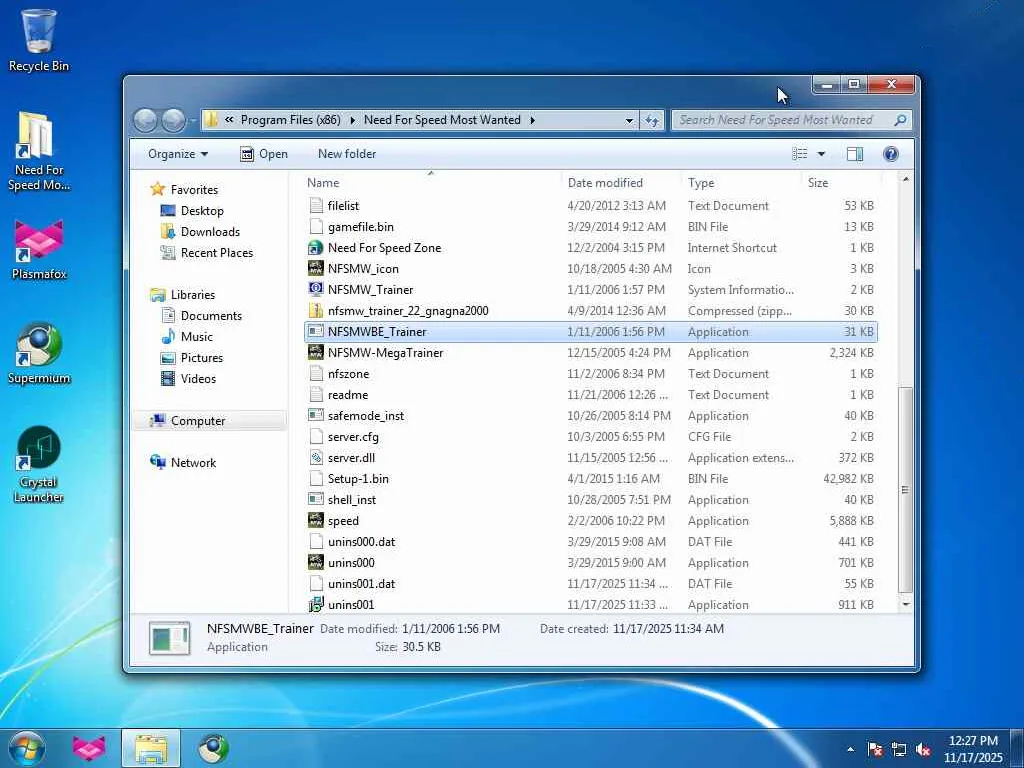Click the NFSMWBE_Trainer details pane thumbnail
Screen dimensions: 1024x768
[x=169, y=638]
